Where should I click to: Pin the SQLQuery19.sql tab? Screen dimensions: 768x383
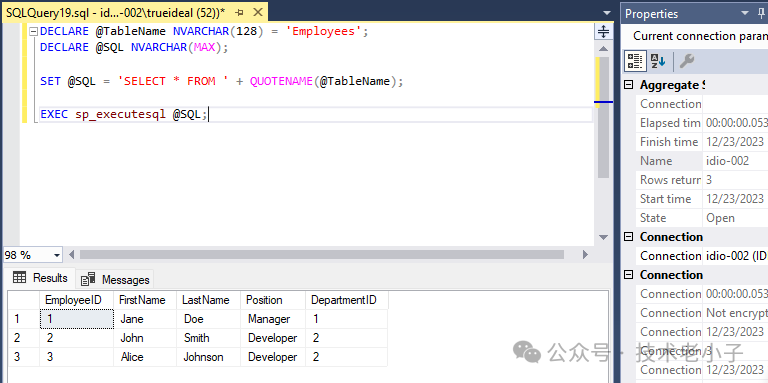pyautogui.click(x=240, y=12)
